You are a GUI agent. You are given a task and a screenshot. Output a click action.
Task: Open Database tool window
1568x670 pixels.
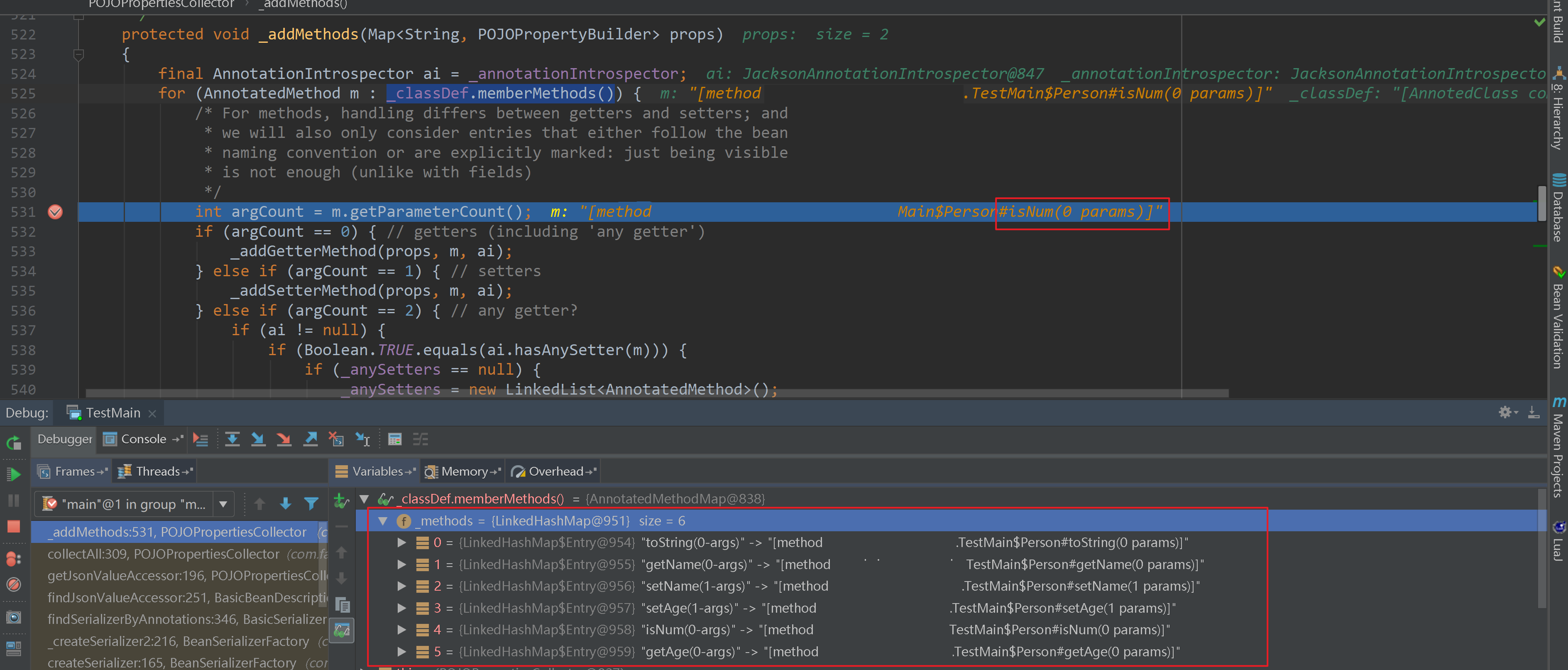1559,208
